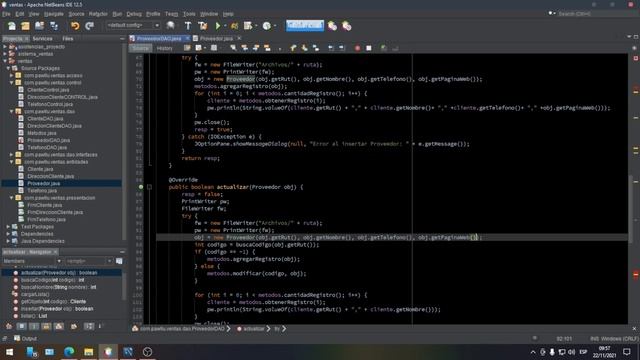
Task: Collapse the Source Packages node
Action: pos(8,68)
